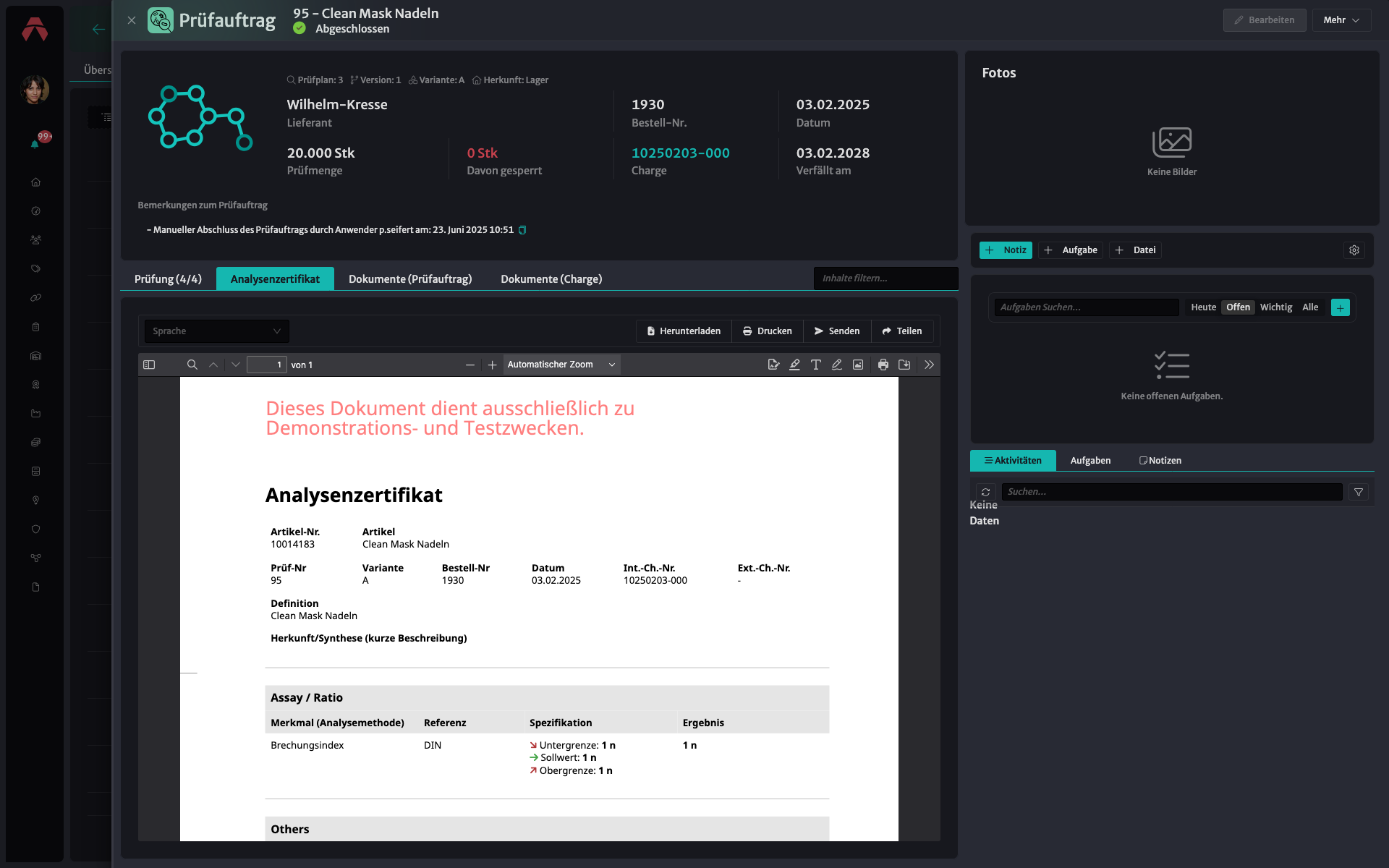Focus the Aufgaben Suchen field
The image size is (1389, 868).
pos(1086,307)
